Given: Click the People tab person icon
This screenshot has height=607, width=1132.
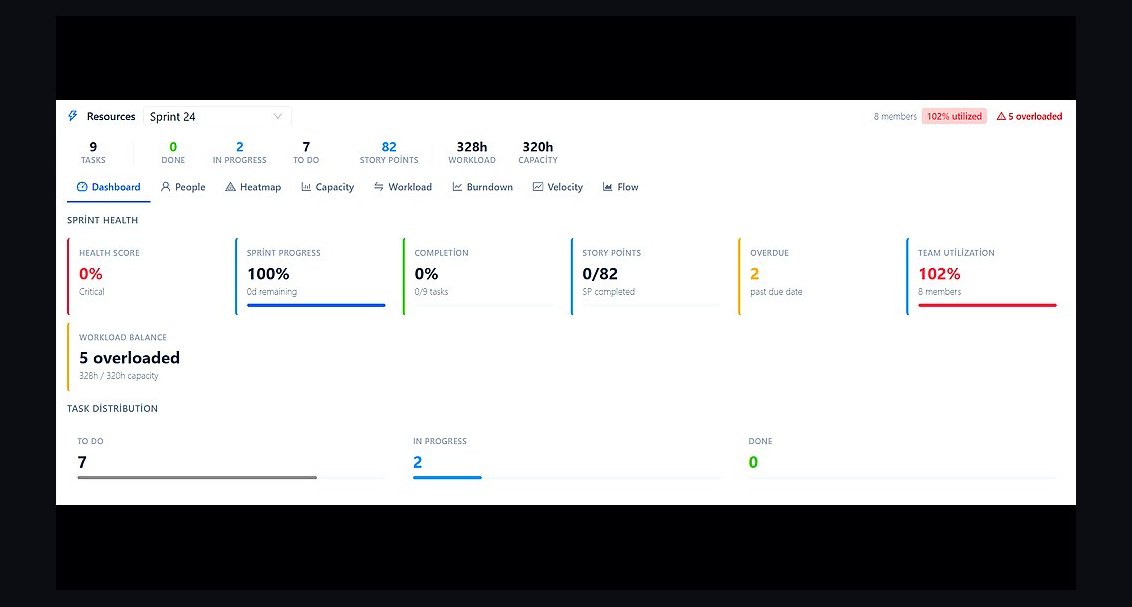Looking at the screenshot, I should tap(165, 187).
